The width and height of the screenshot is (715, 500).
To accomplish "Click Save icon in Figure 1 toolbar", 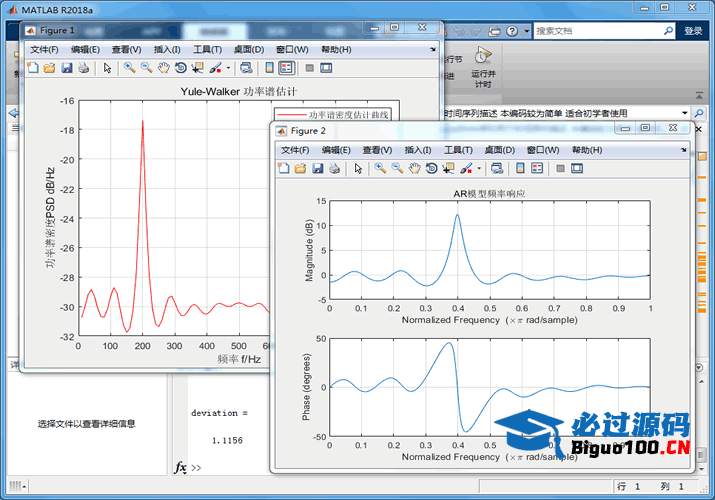I will tap(67, 68).
